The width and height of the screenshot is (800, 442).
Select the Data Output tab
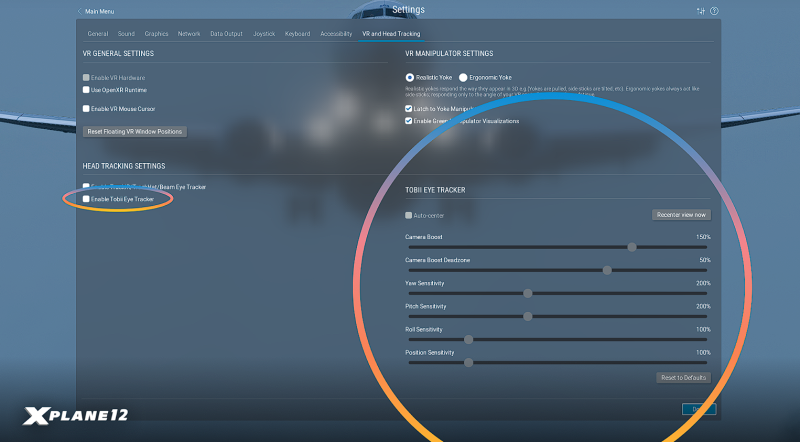coord(224,33)
